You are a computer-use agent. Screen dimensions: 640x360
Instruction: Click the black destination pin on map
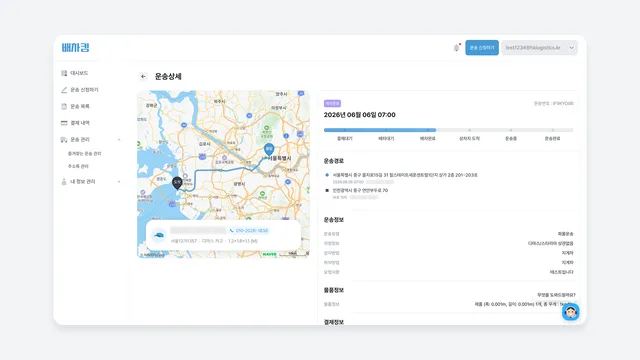[x=177, y=183]
